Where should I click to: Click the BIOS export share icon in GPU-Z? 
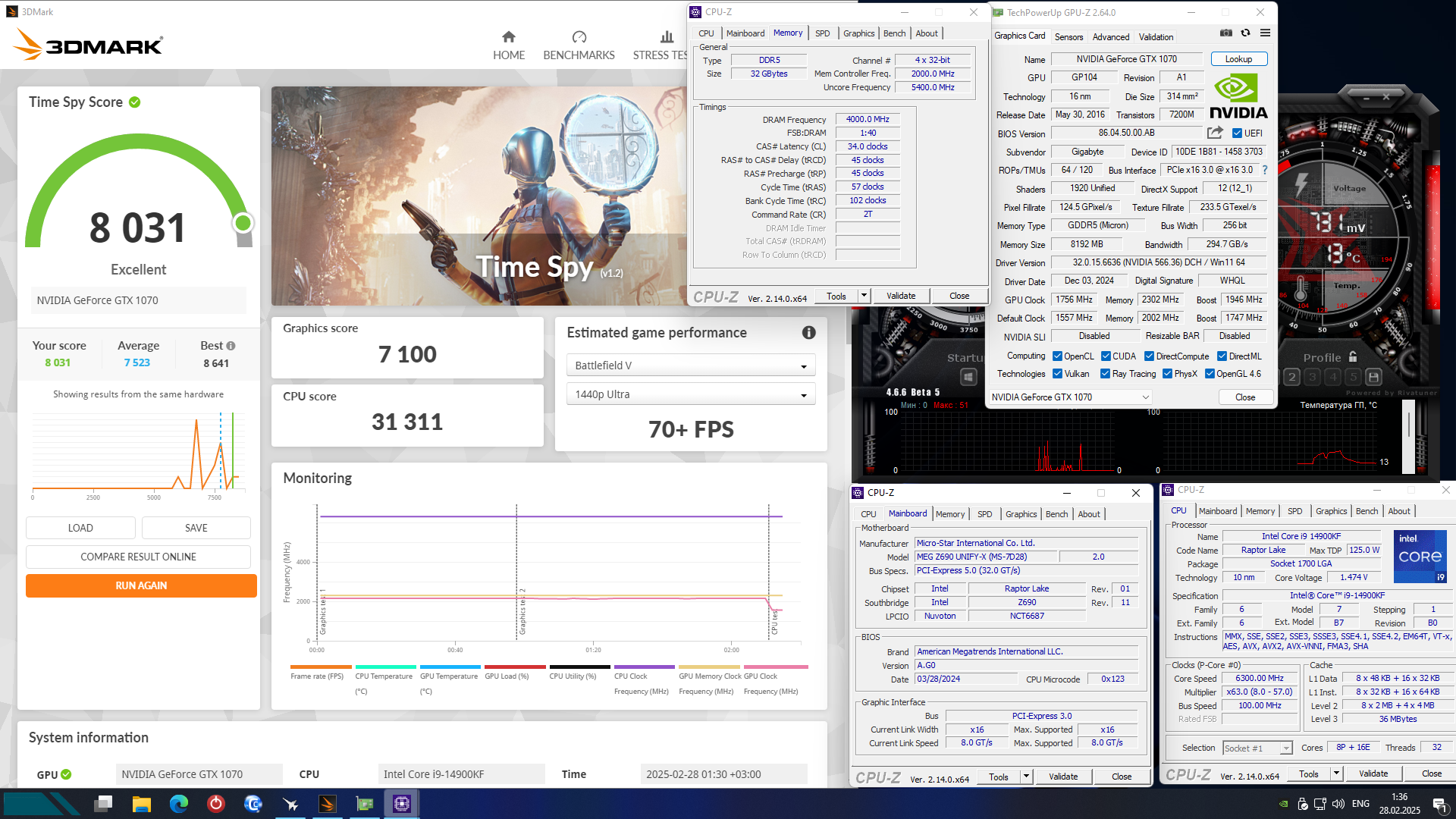click(1215, 133)
